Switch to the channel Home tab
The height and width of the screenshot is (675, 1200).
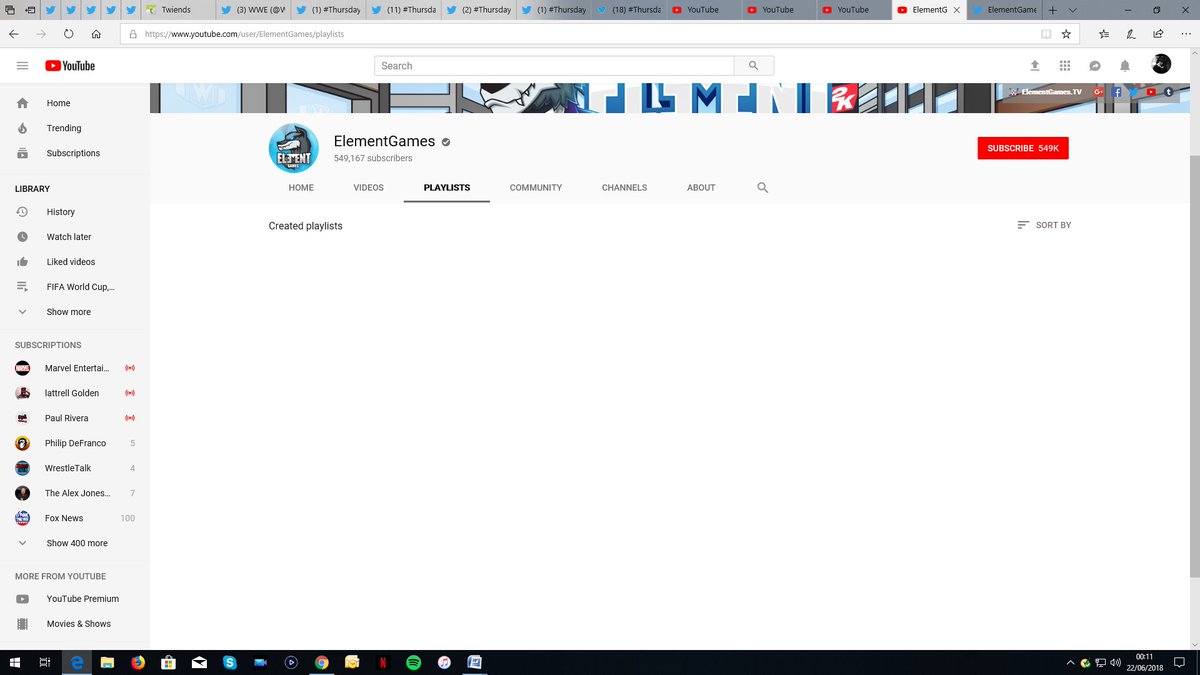coord(301,187)
